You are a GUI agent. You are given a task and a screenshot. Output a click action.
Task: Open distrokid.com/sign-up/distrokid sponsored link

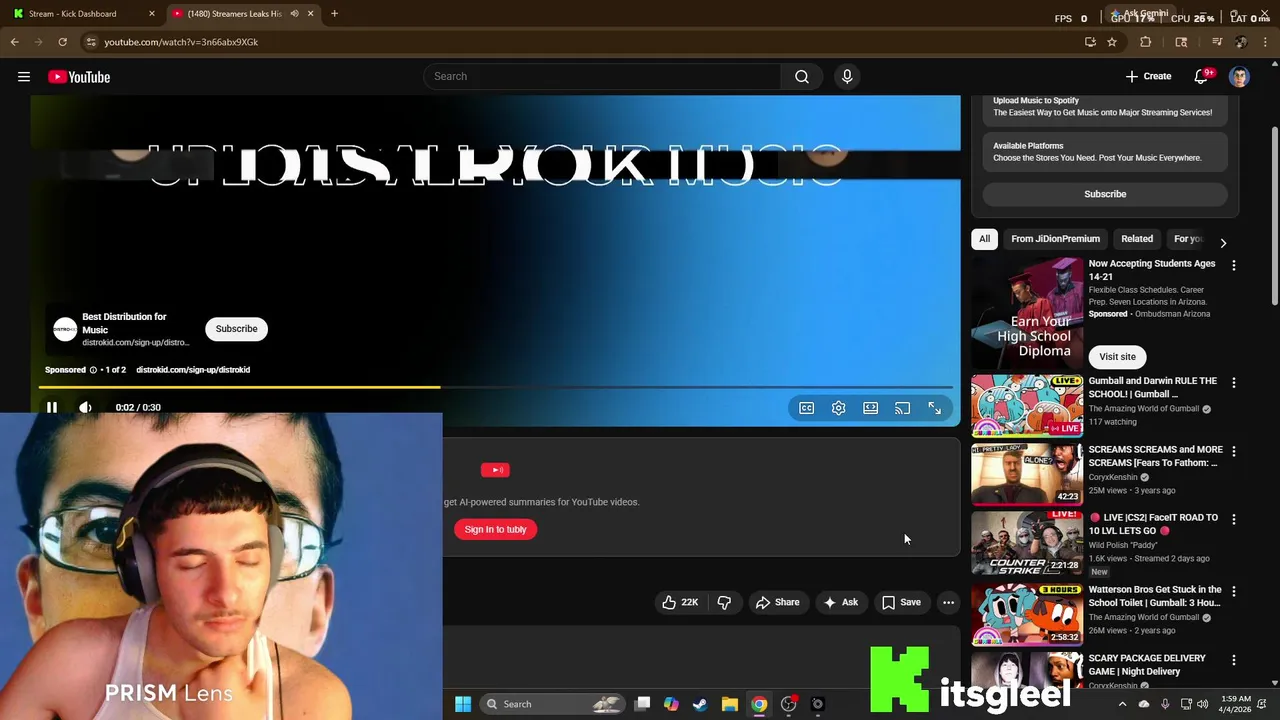coord(193,370)
